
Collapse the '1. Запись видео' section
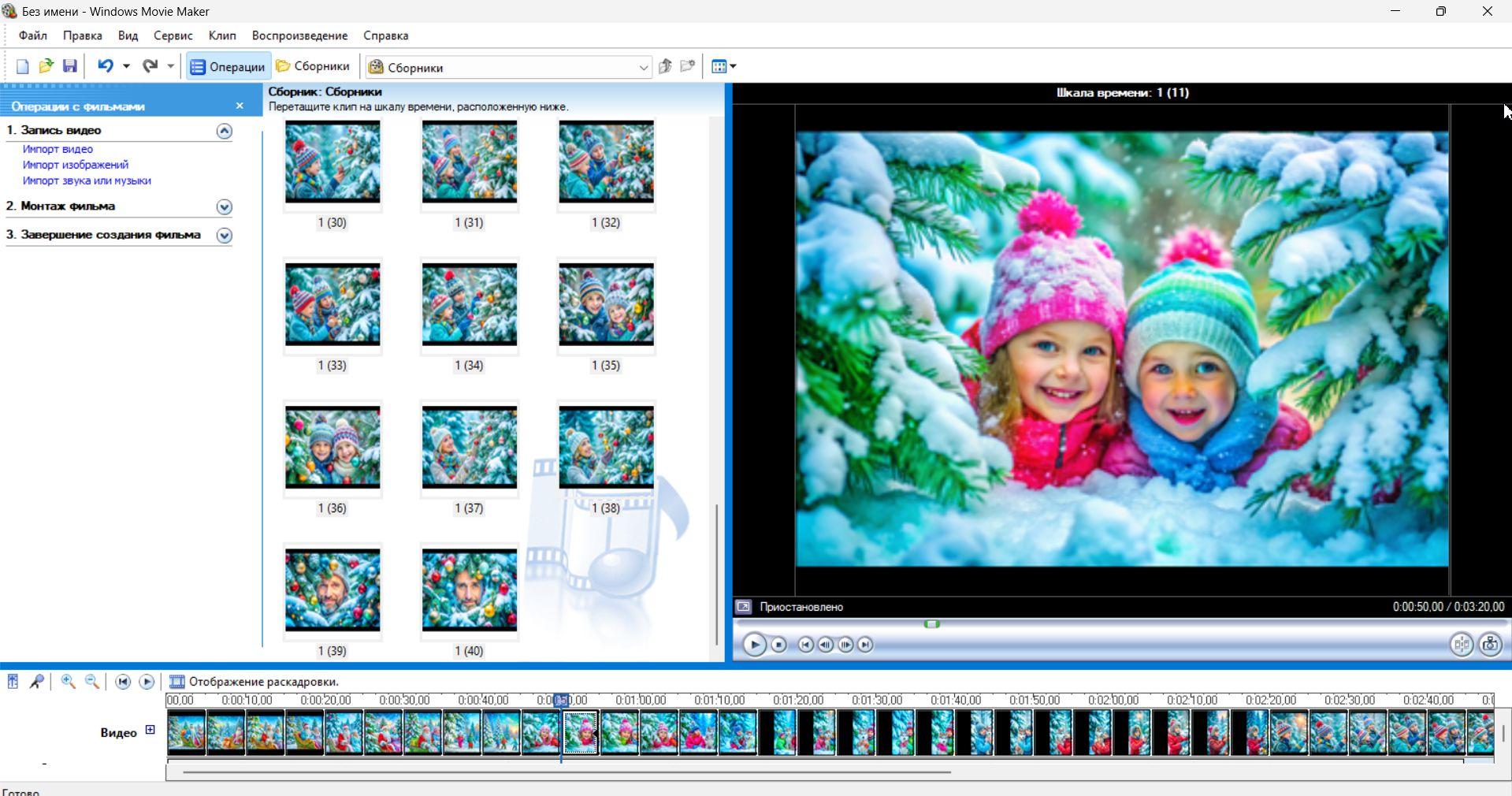(x=225, y=131)
